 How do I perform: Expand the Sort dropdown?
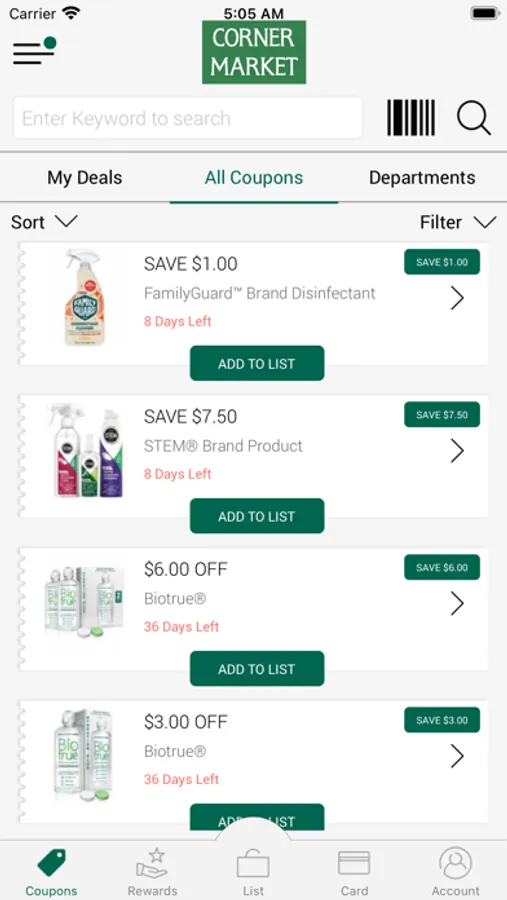[44, 222]
